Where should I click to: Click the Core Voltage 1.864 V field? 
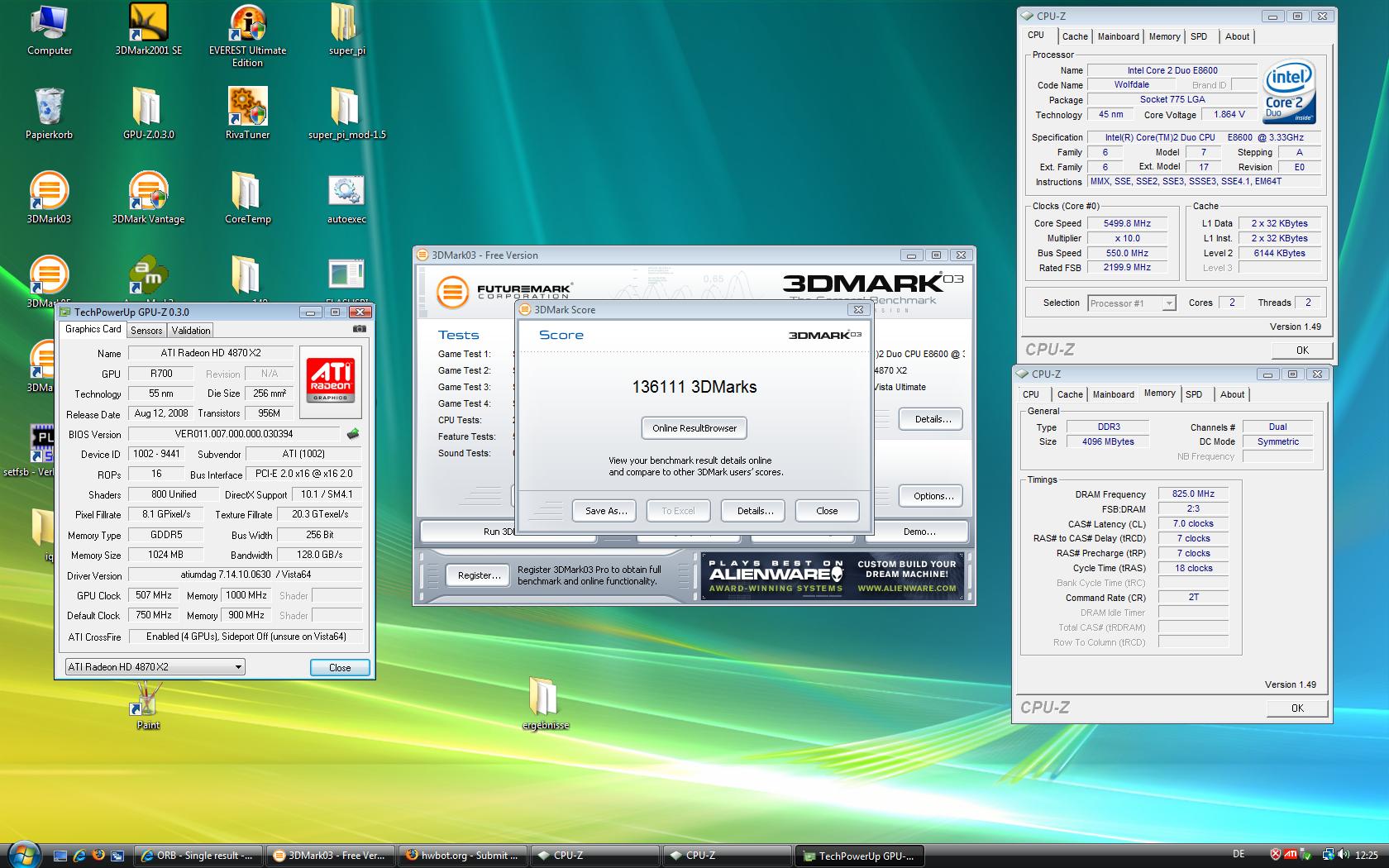pos(1230,115)
